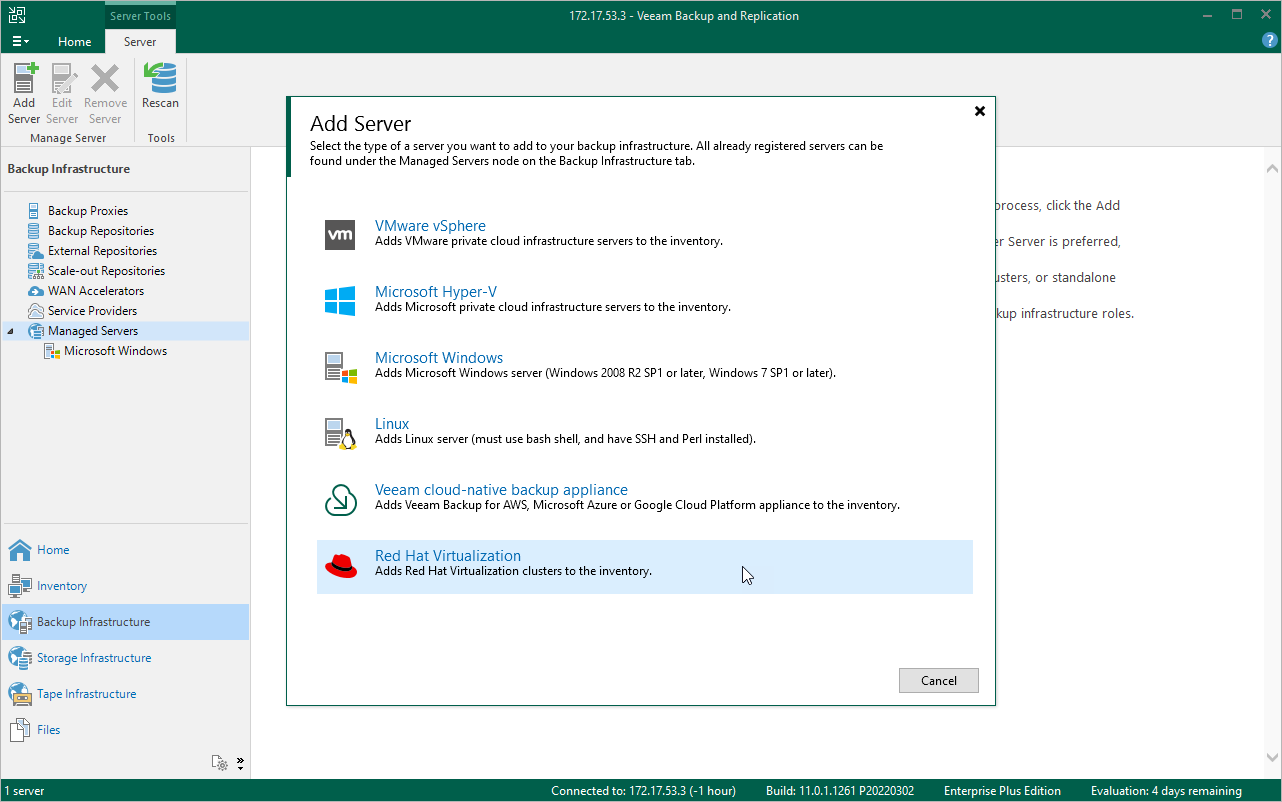This screenshot has height=802, width=1282.
Task: Select Managed Servers tree node label
Action: click(x=93, y=331)
